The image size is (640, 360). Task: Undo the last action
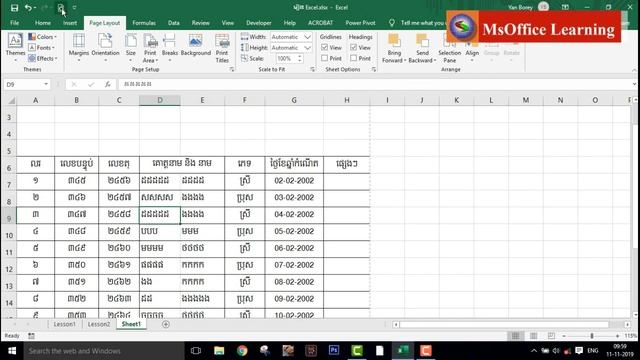point(28,7)
